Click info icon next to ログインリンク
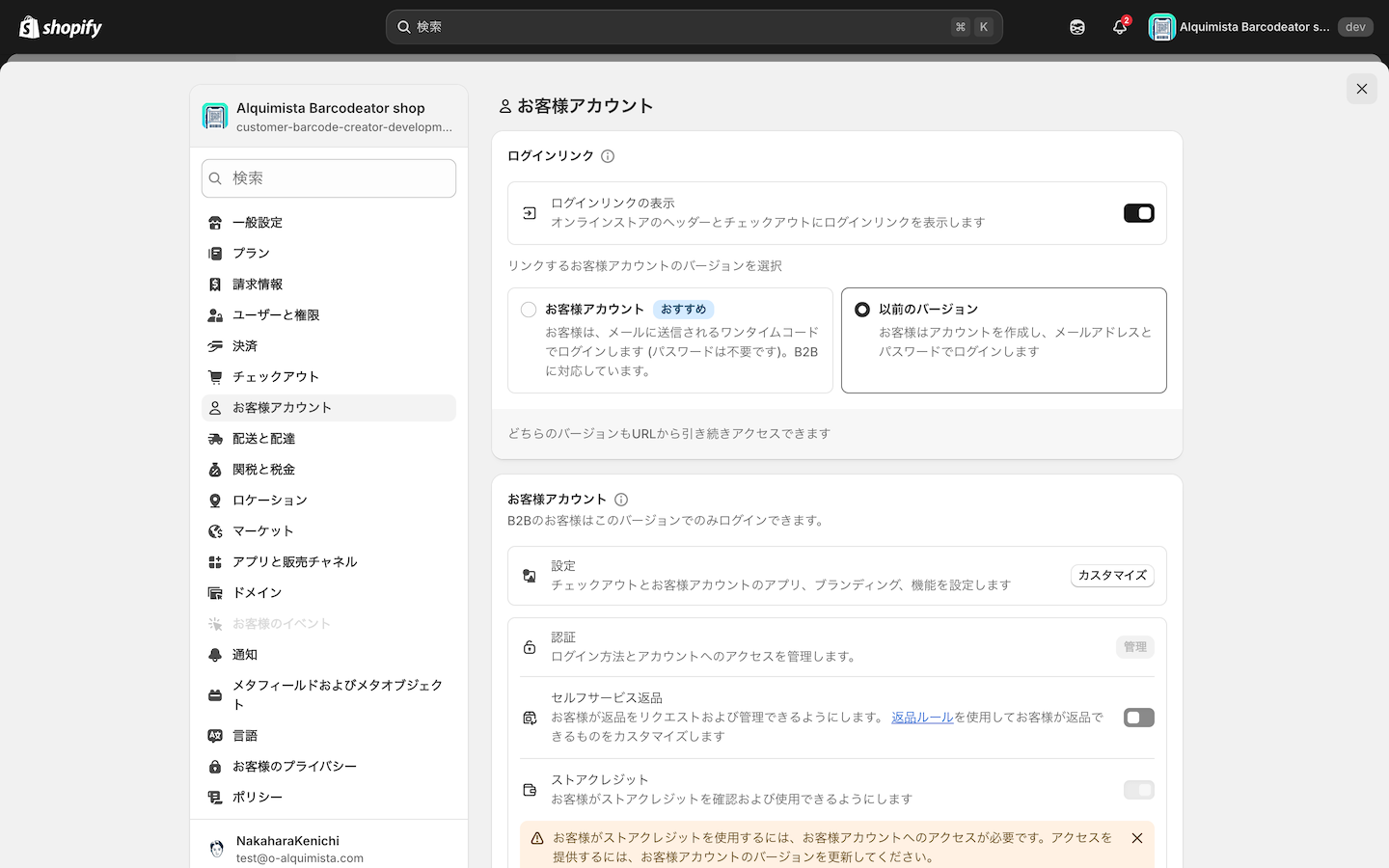This screenshot has width=1389, height=868. pos(608,156)
